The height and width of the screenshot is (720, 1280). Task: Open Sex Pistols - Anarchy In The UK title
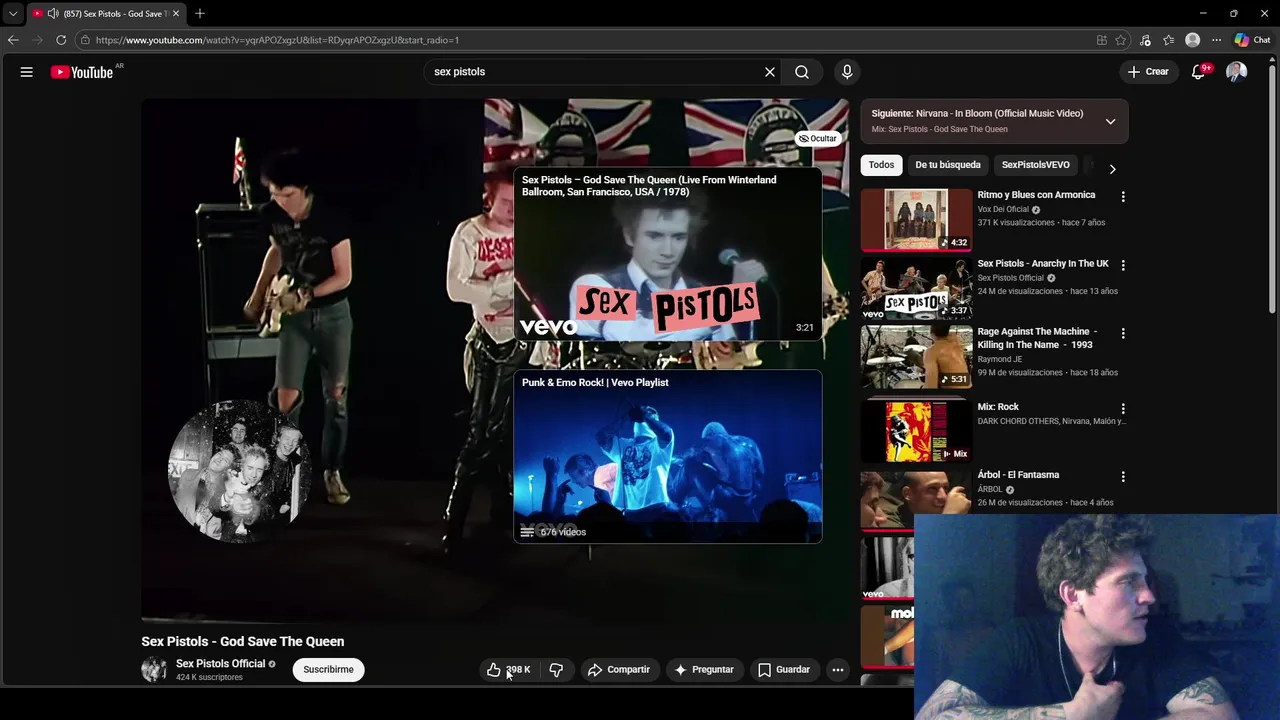pos(1043,264)
